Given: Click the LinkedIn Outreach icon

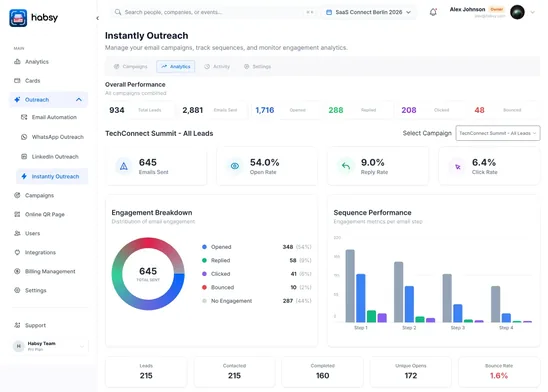Looking at the screenshot, I should pos(24,157).
